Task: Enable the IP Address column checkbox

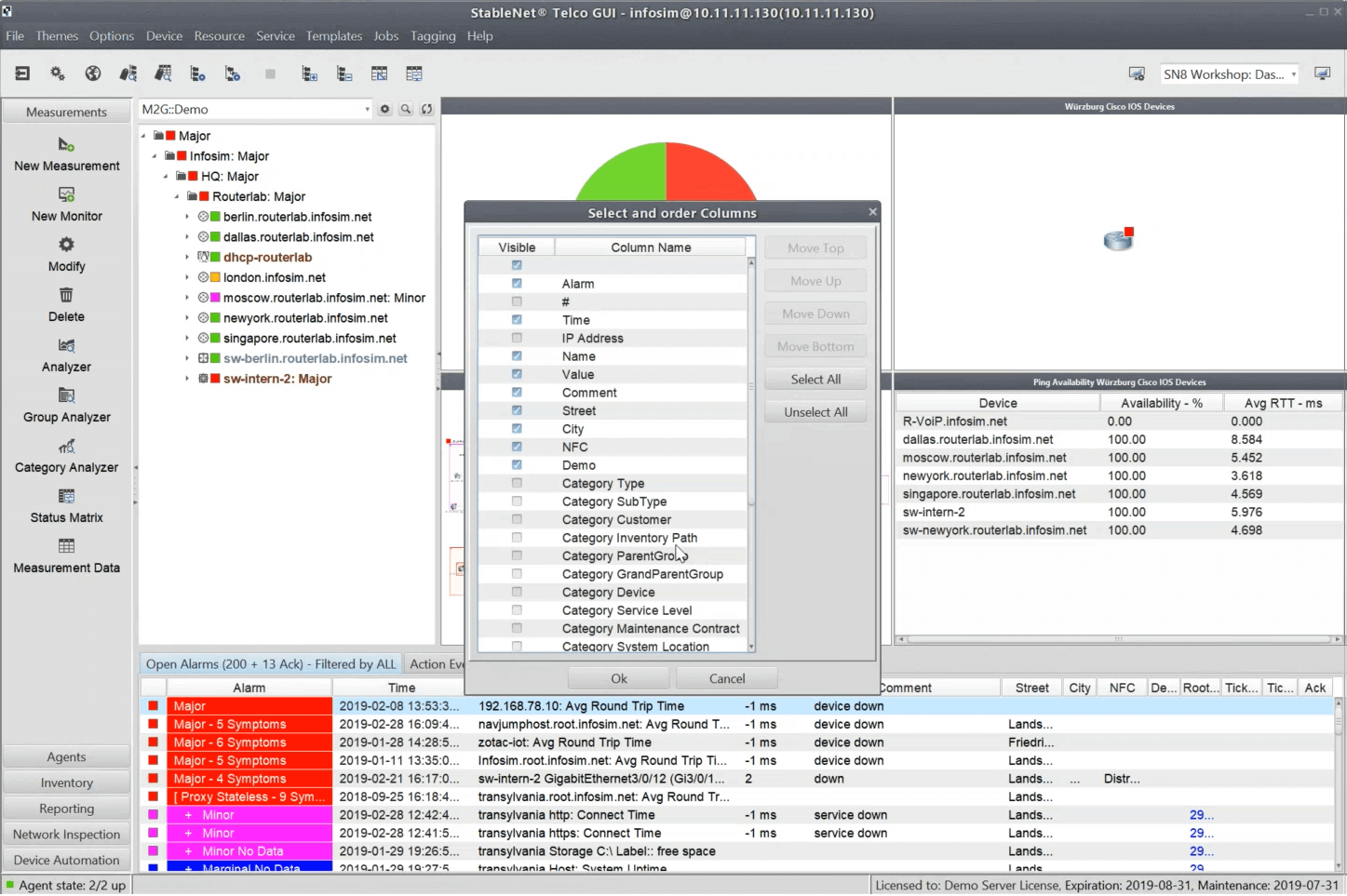Action: coord(517,339)
